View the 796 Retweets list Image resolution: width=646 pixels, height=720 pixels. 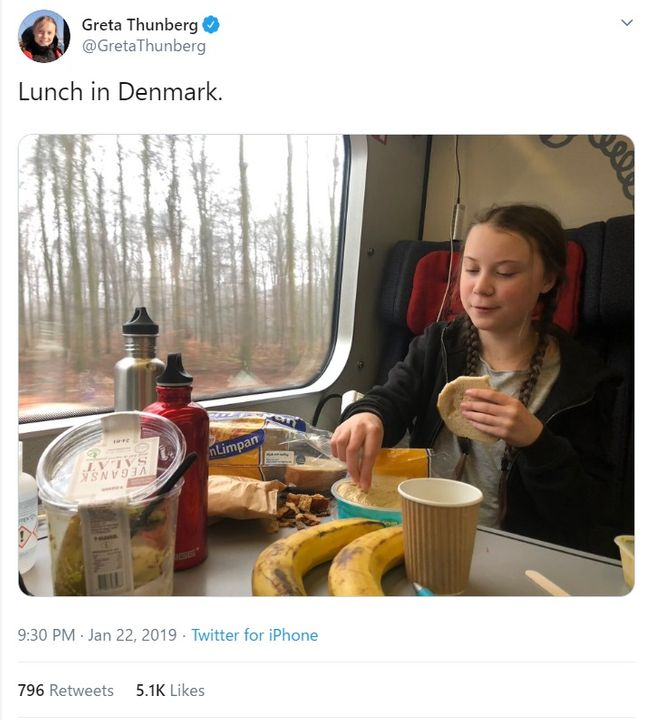tap(66, 690)
